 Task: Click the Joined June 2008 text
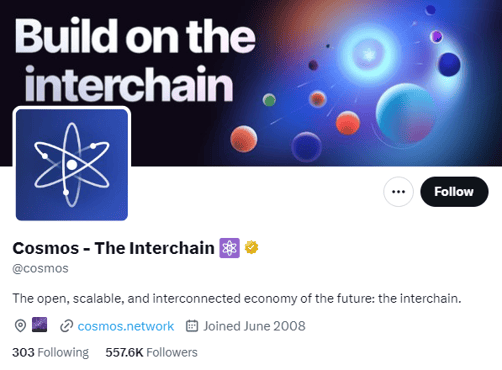coord(254,326)
